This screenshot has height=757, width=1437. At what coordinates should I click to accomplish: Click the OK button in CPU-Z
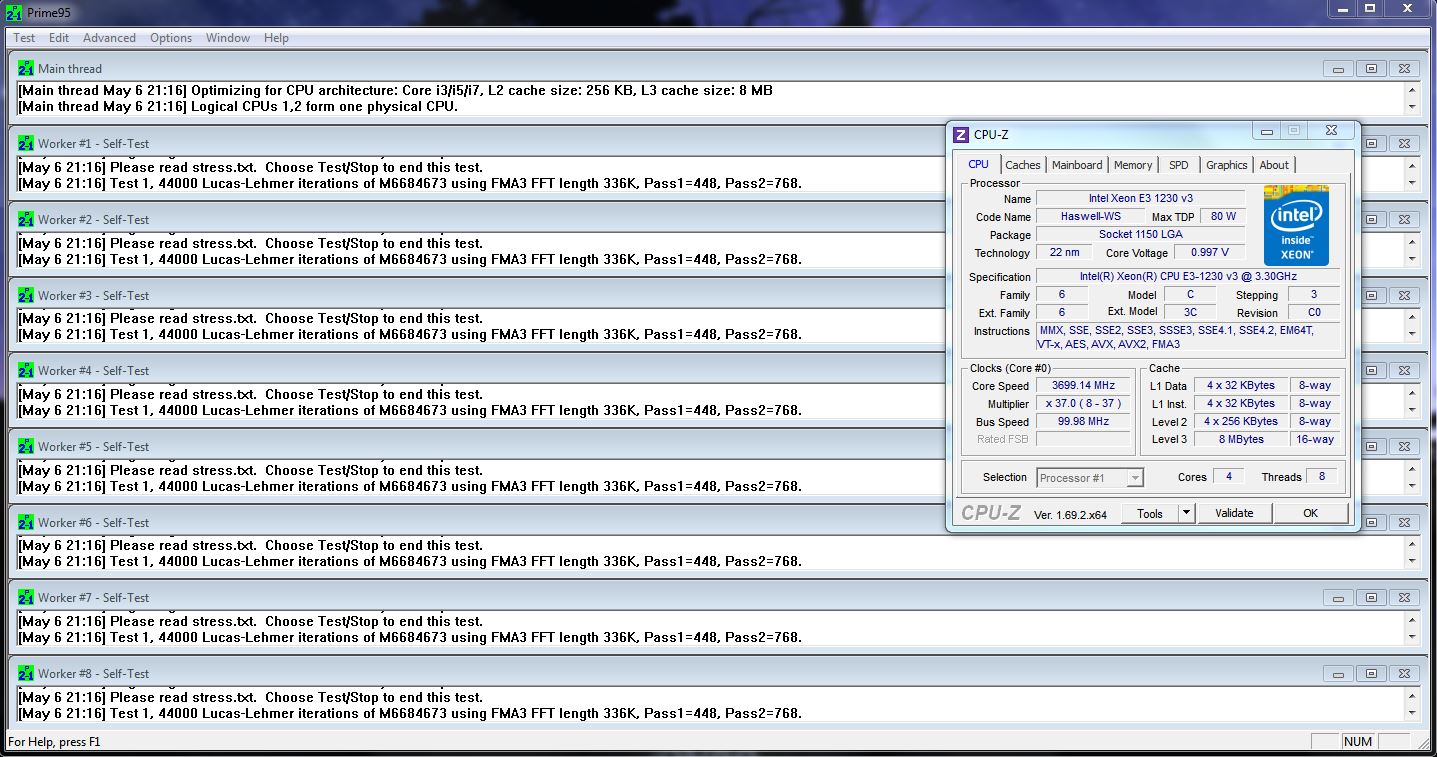(x=1310, y=513)
